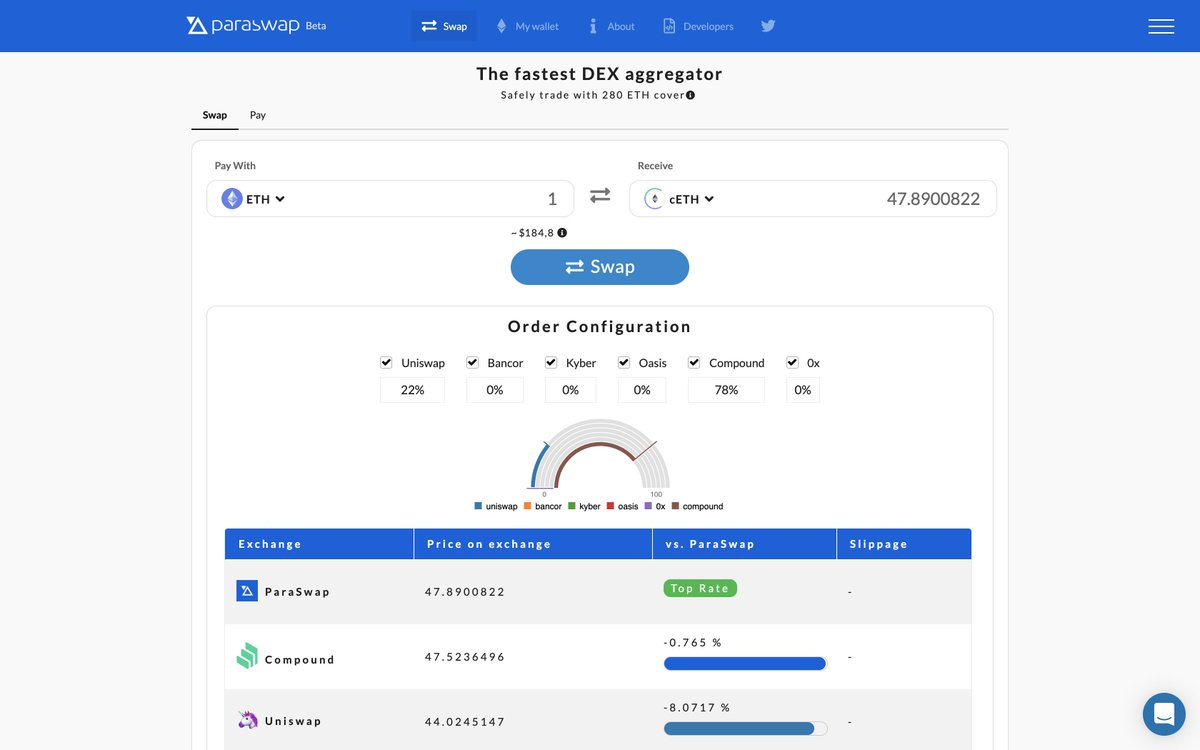
Task: Click the cETH token logo
Action: tap(654, 199)
